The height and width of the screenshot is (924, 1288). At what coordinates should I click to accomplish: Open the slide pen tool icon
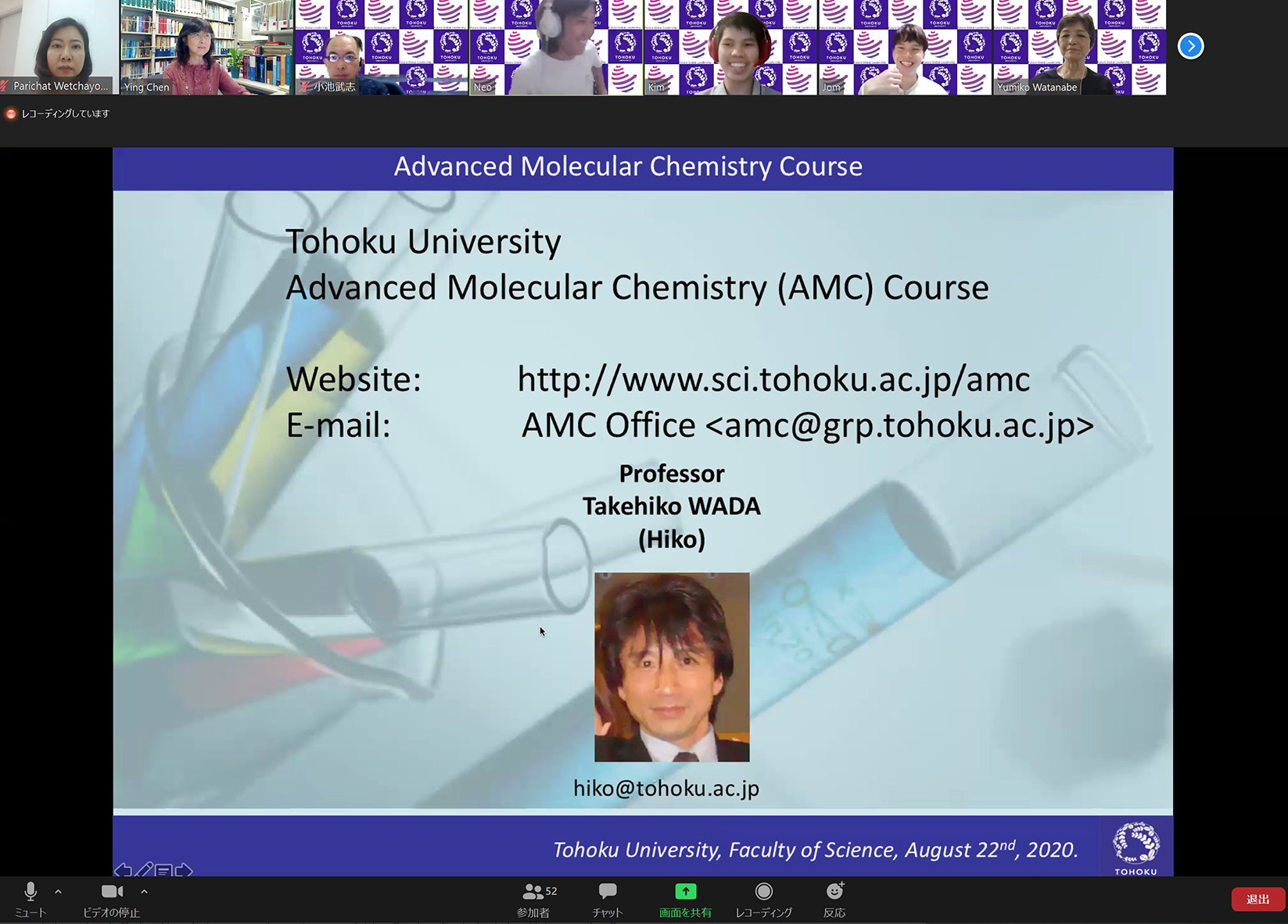pos(143,869)
